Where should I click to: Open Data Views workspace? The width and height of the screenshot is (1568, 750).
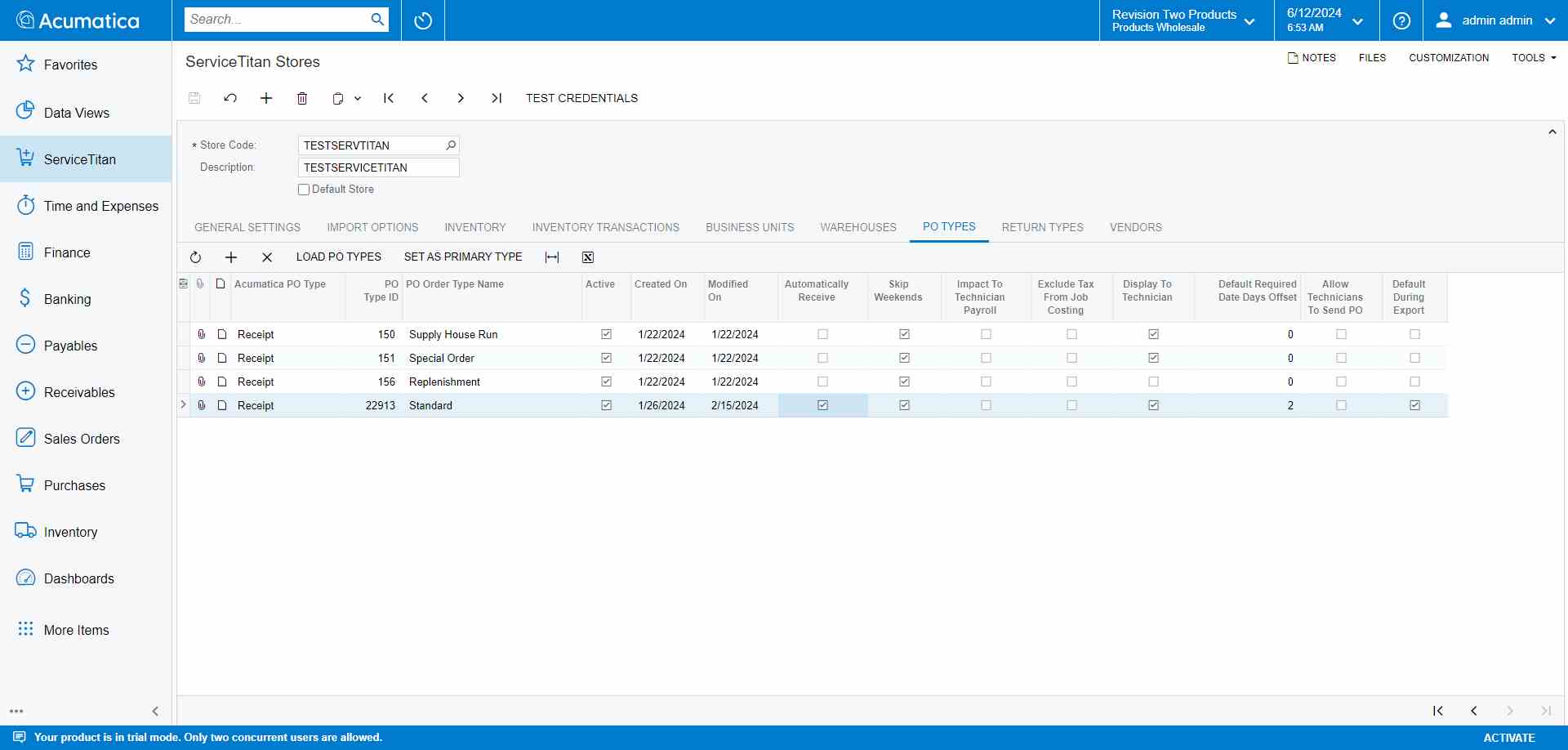[86, 113]
